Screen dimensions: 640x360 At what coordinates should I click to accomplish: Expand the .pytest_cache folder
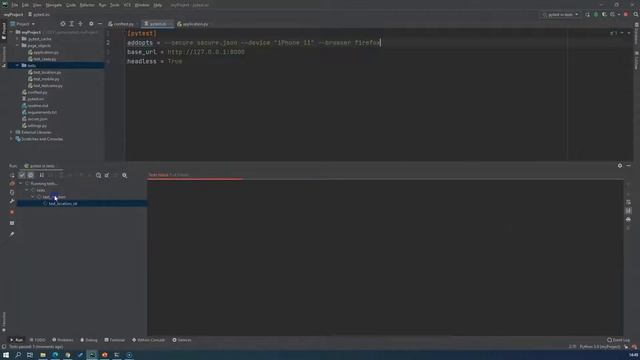click(x=17, y=39)
